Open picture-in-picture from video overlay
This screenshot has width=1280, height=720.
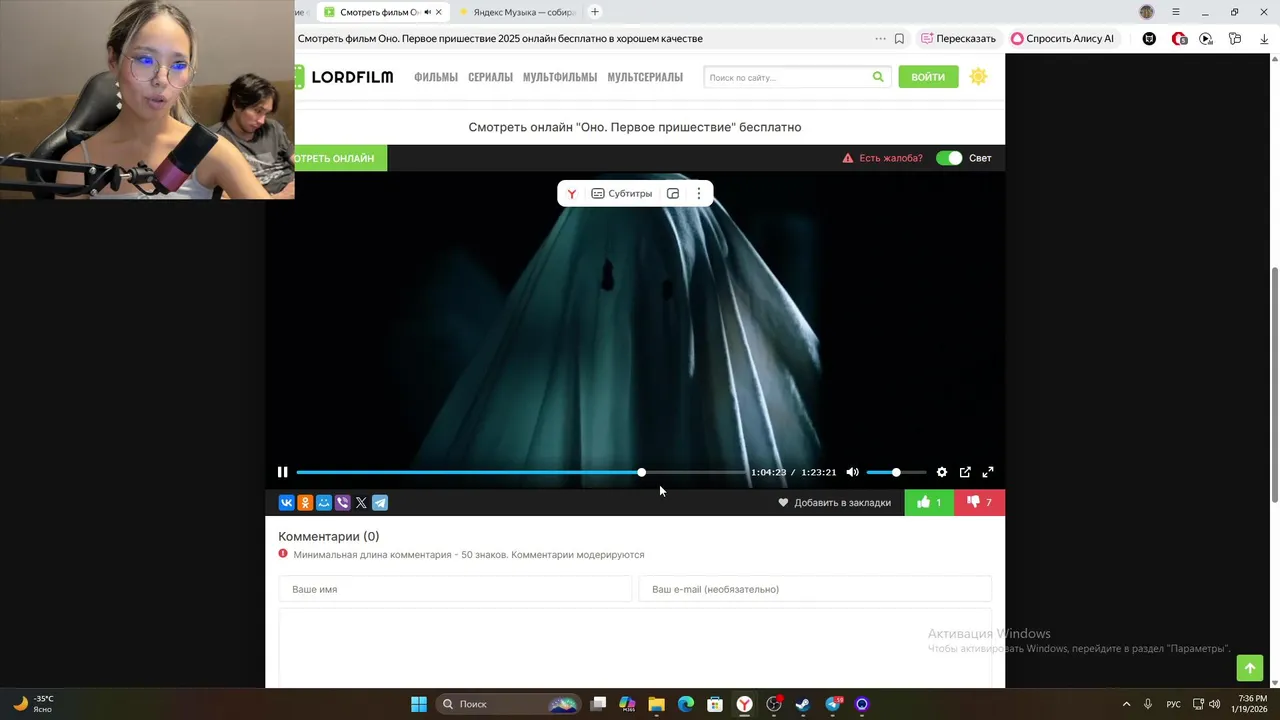pyautogui.click(x=673, y=194)
